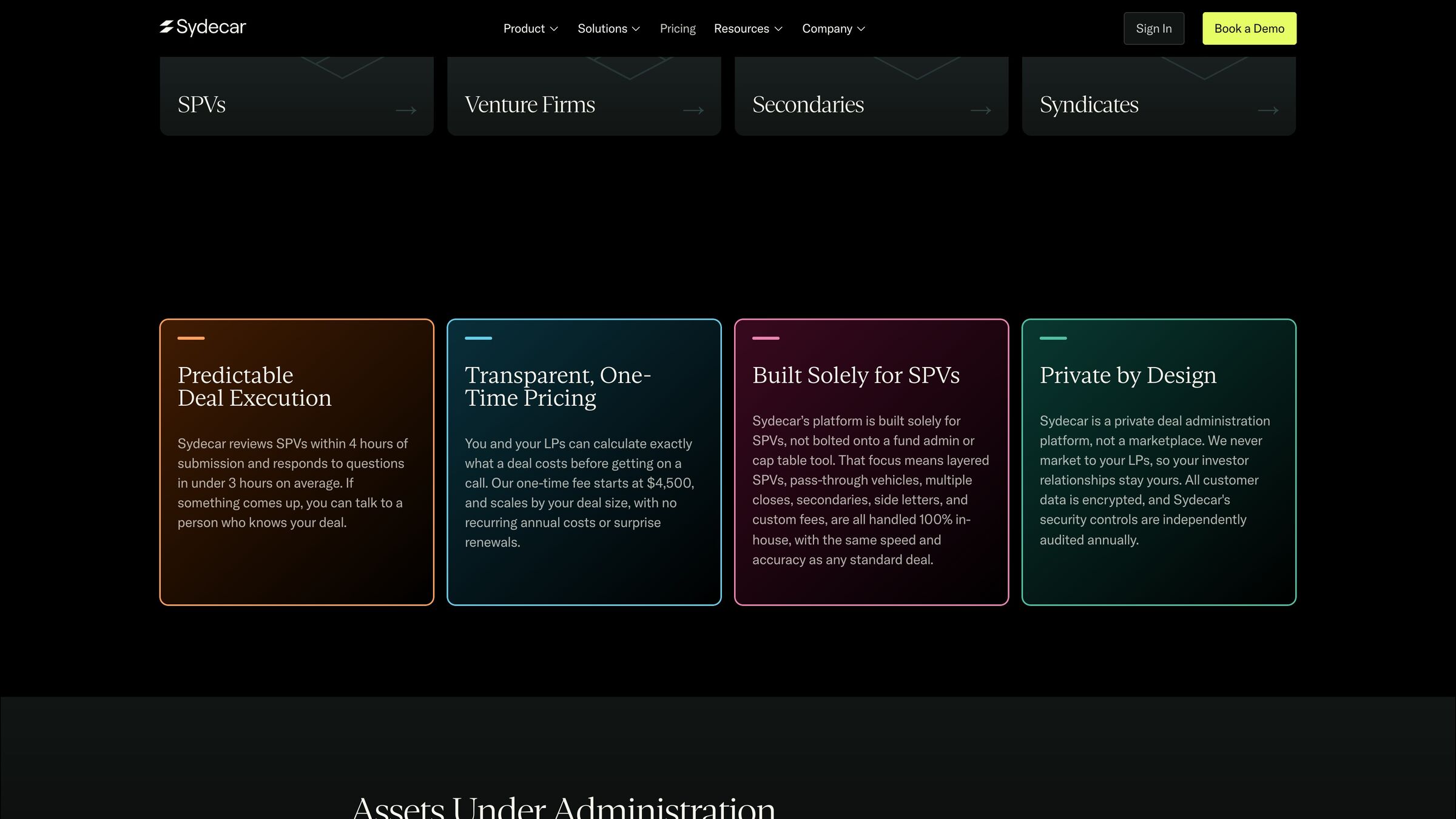Click the arrow on the Secondaries card

click(981, 110)
